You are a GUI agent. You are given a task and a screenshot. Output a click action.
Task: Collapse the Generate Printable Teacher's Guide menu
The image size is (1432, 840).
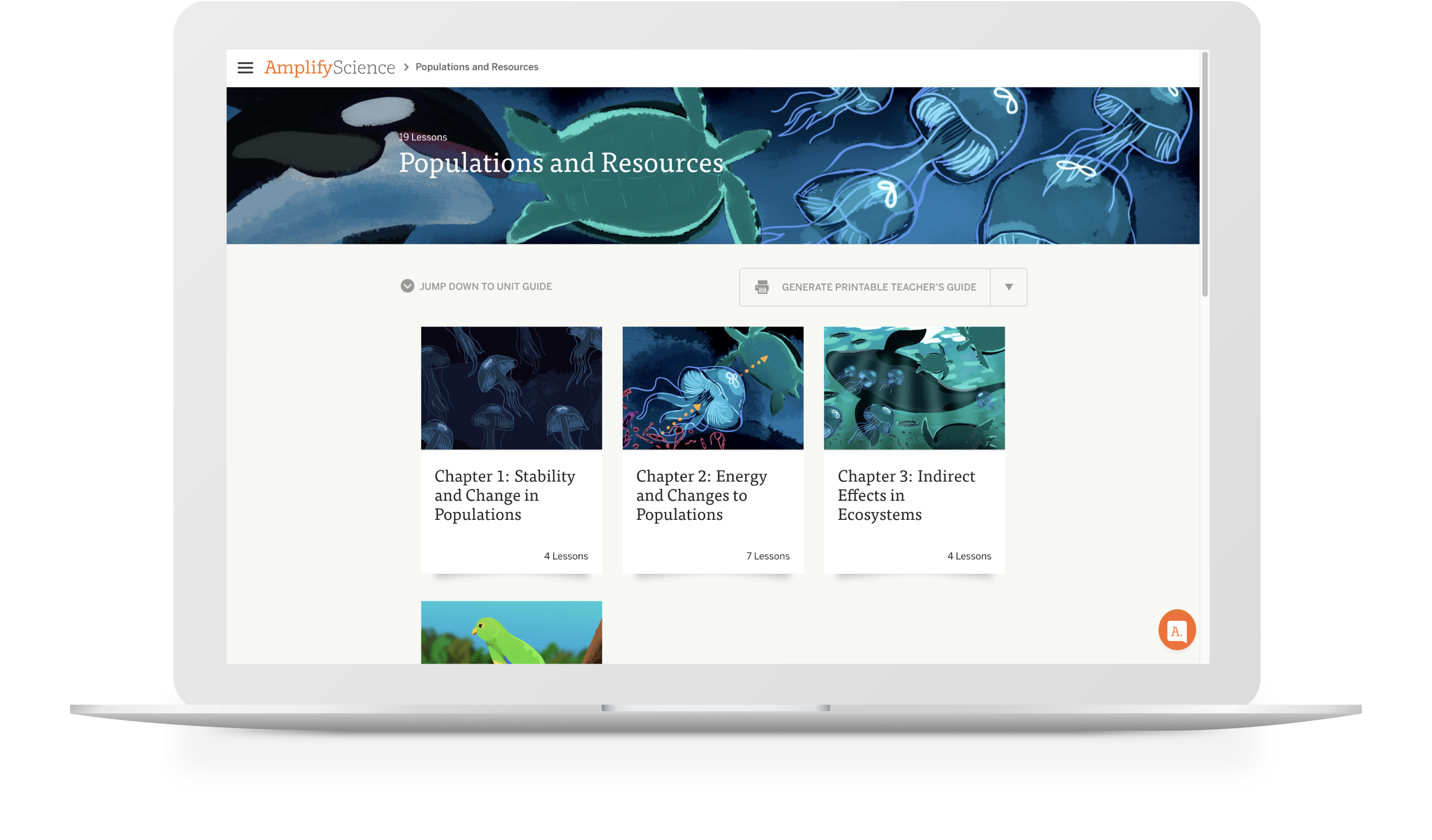1008,288
